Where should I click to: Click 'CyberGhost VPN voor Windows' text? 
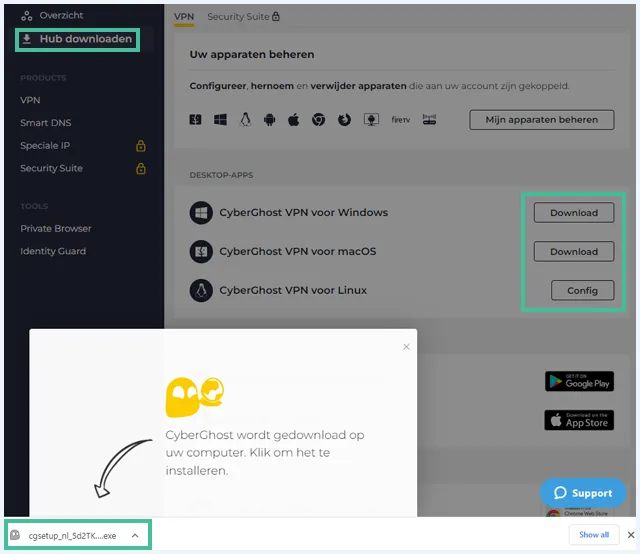pyautogui.click(x=304, y=212)
